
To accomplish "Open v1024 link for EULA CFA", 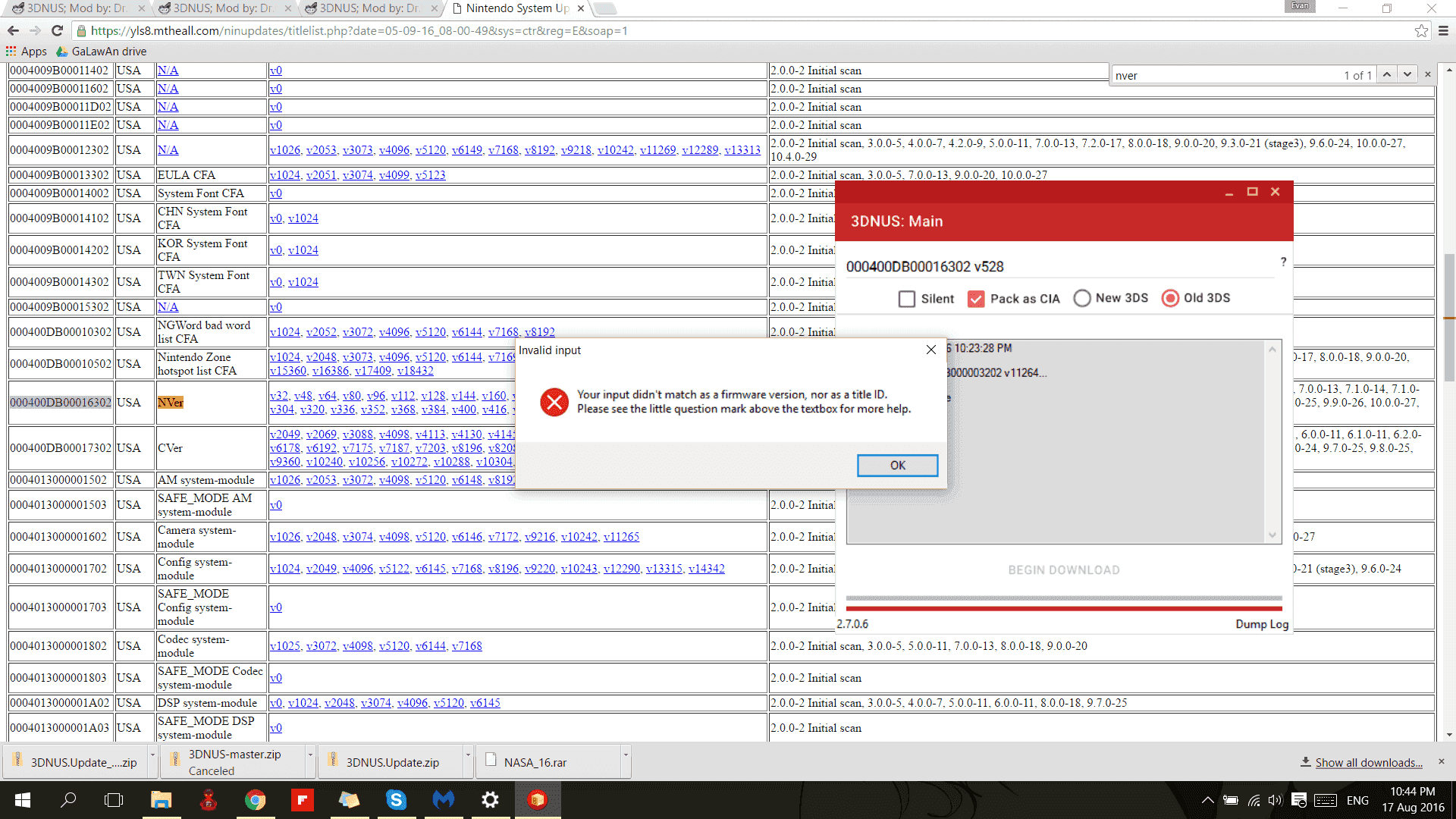I will tap(284, 175).
